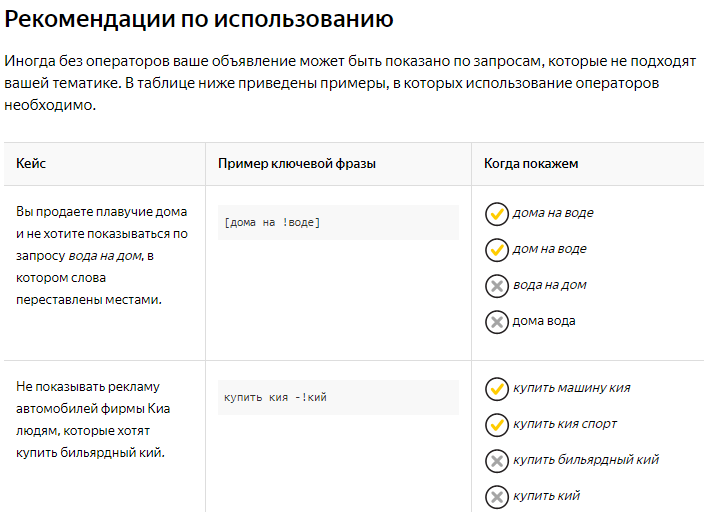Click the 'Кейс' column header
The width and height of the screenshot is (727, 512).
(x=31, y=164)
